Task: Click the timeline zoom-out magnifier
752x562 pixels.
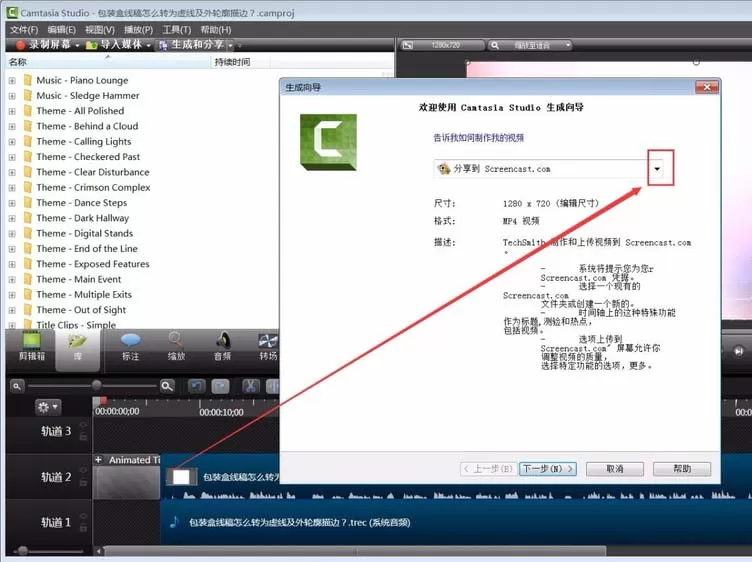Action: [x=17, y=386]
